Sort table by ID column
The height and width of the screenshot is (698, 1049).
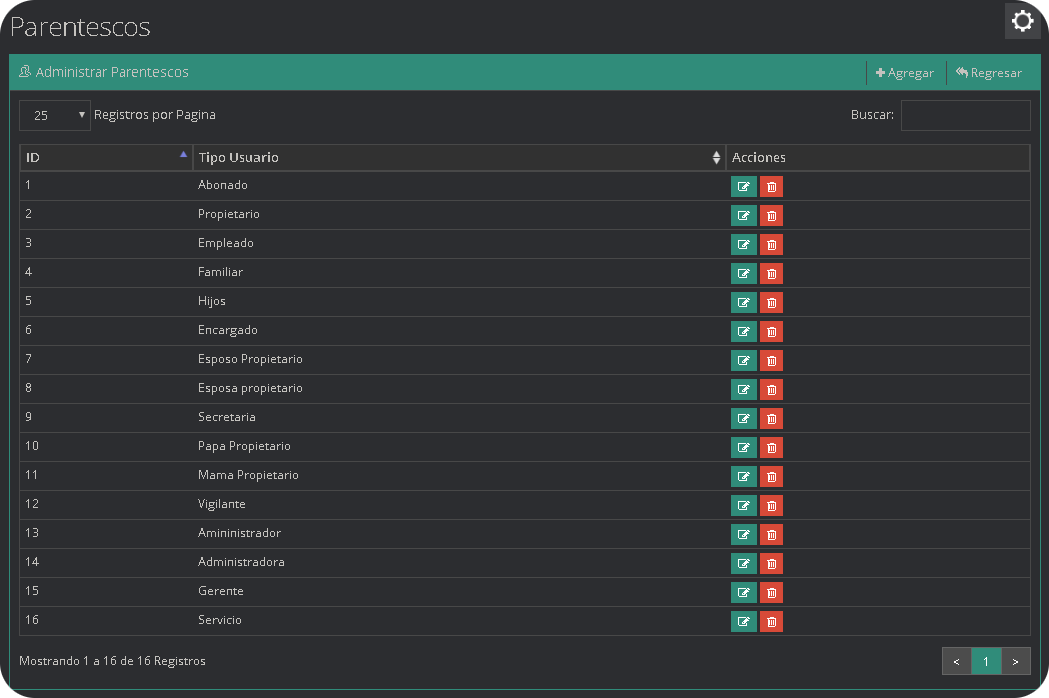pos(105,158)
